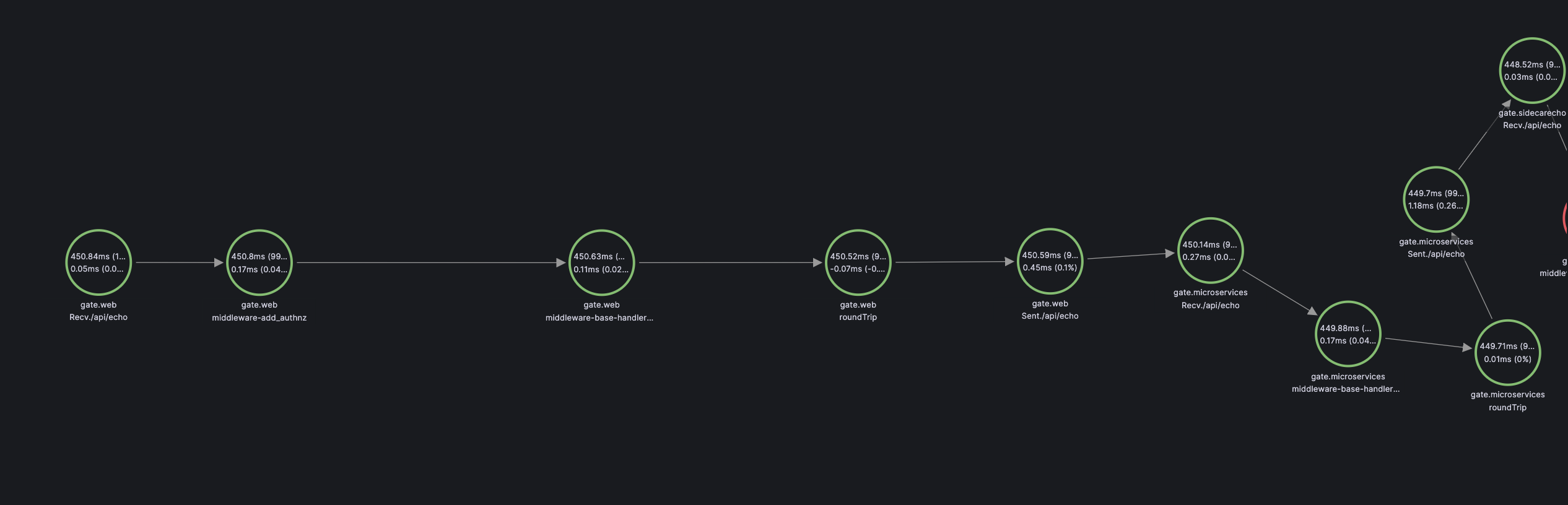Screen dimensions: 1568x505
Task: Select the gate.microservices roundTrip node circle
Action: (x=1507, y=352)
